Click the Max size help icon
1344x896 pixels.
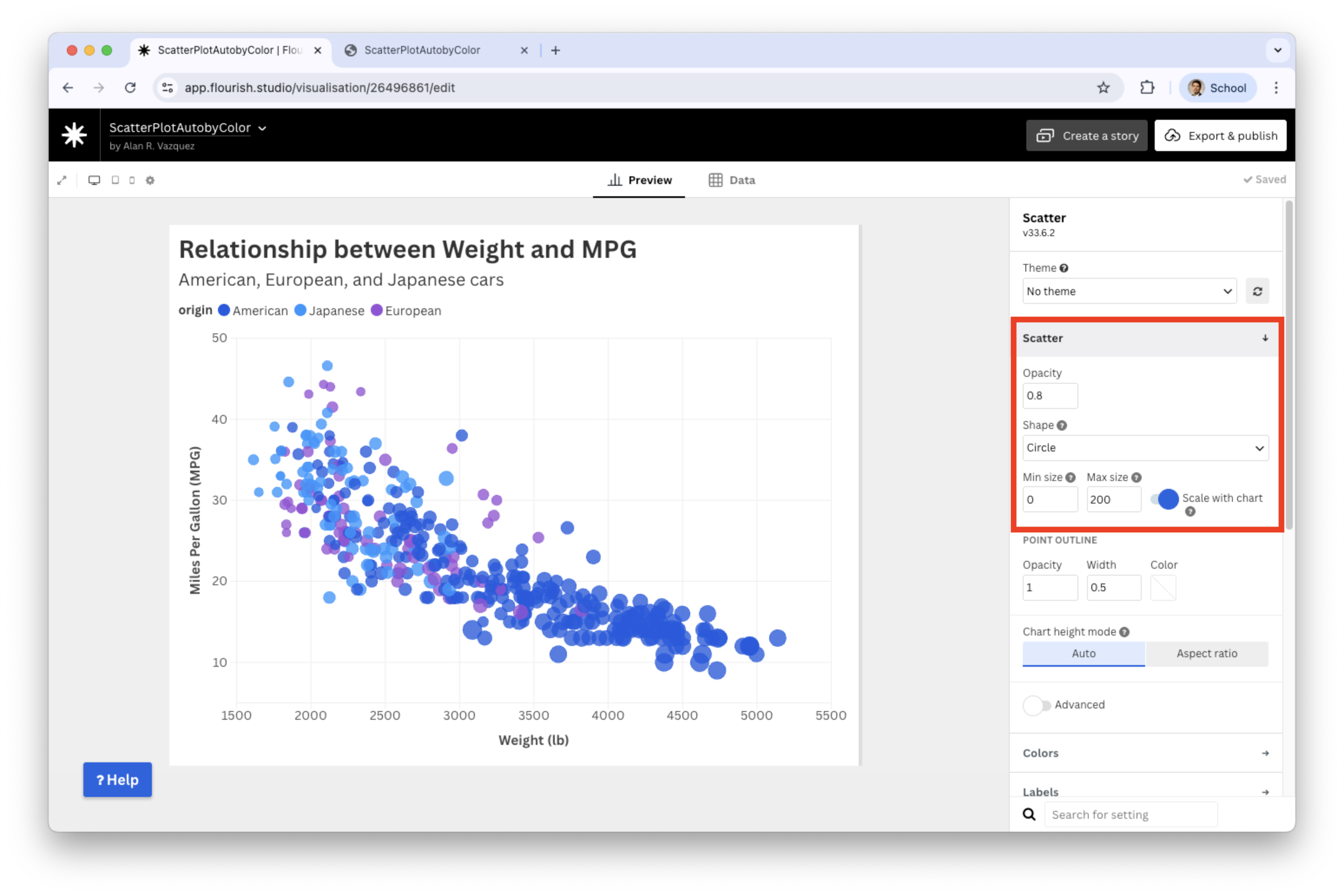tap(1136, 477)
